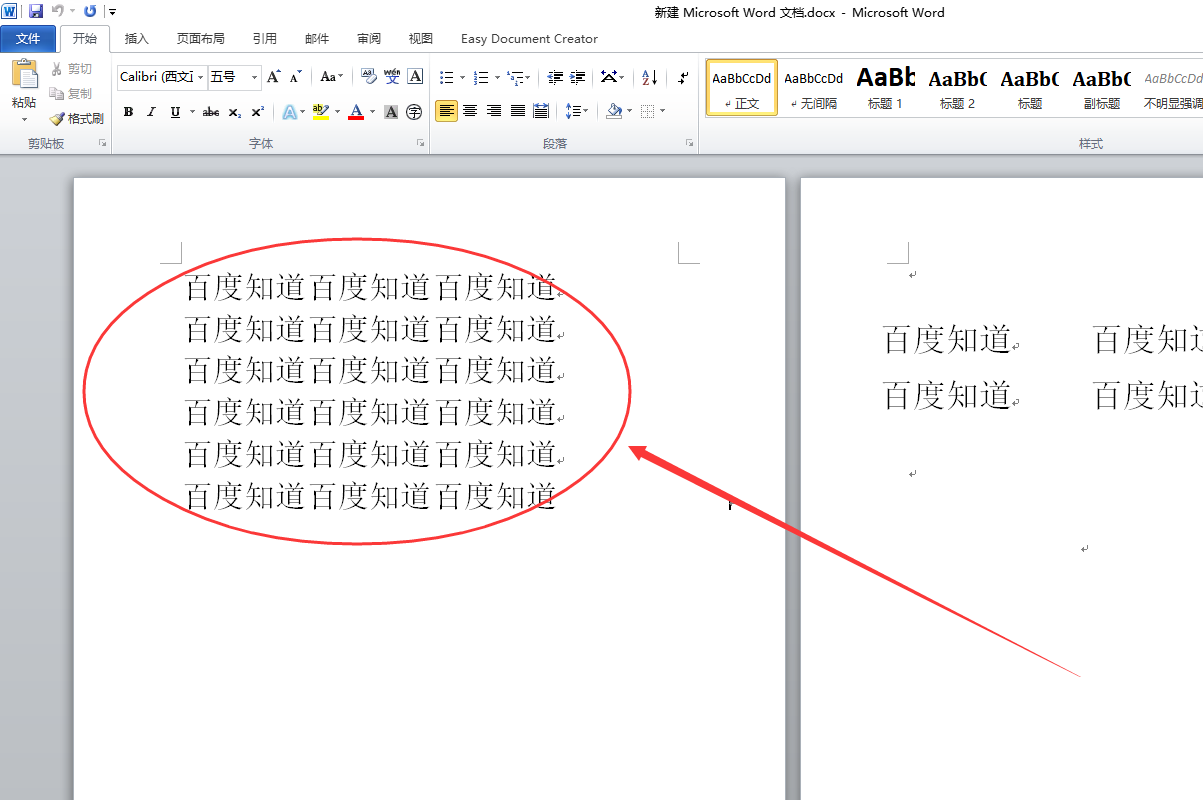This screenshot has width=1203, height=800.
Task: Open the Clipboard pane launcher
Action: [x=102, y=144]
